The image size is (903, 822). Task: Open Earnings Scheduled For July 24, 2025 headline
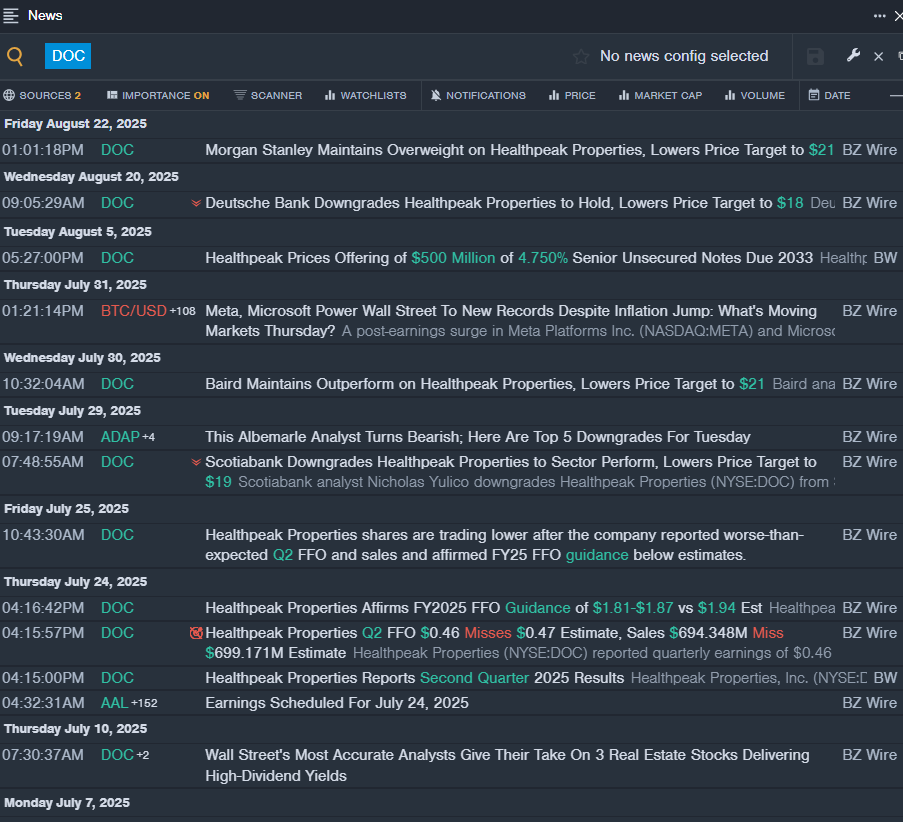[337, 703]
